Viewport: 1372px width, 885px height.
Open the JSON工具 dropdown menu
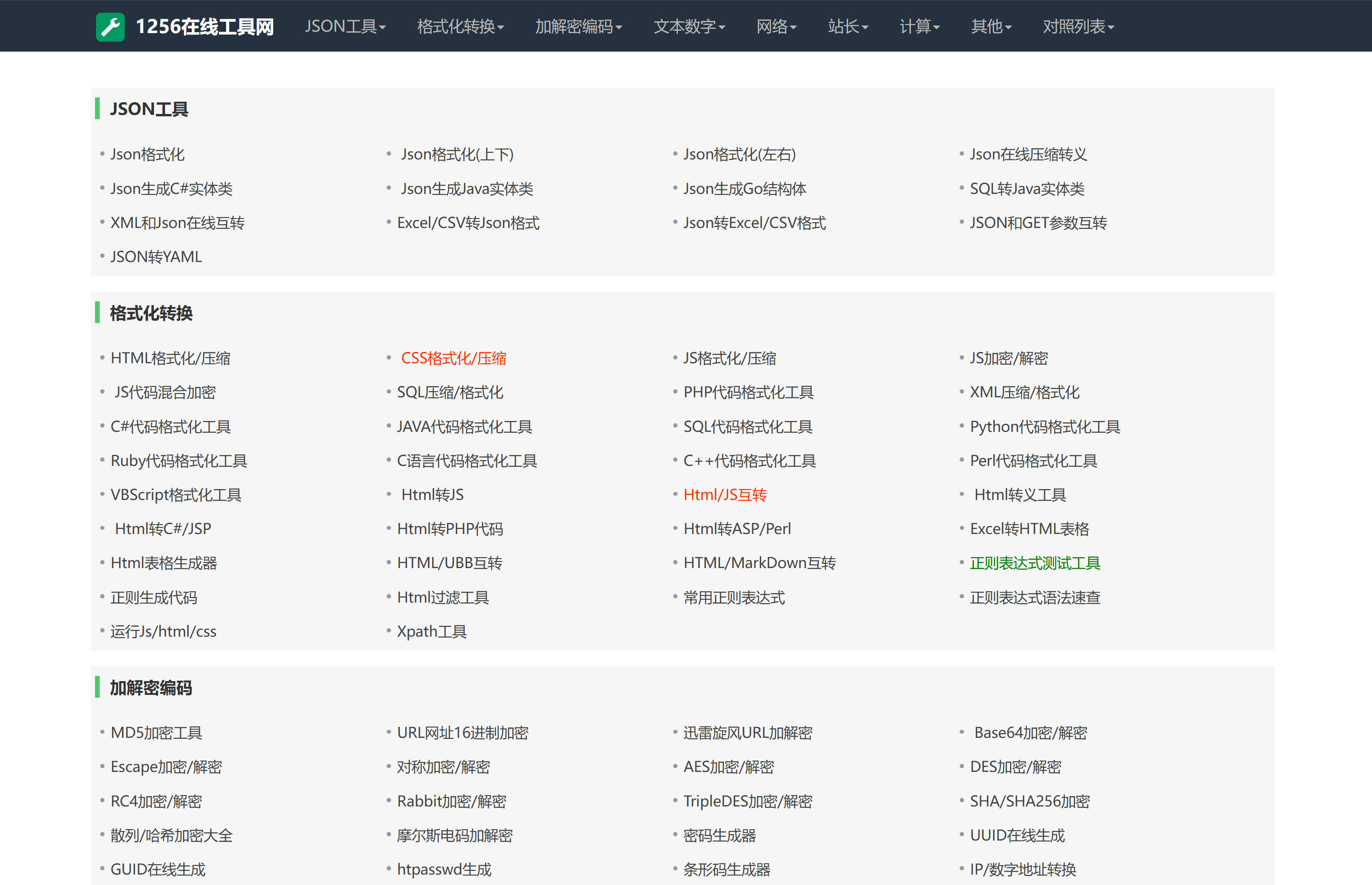click(x=345, y=26)
